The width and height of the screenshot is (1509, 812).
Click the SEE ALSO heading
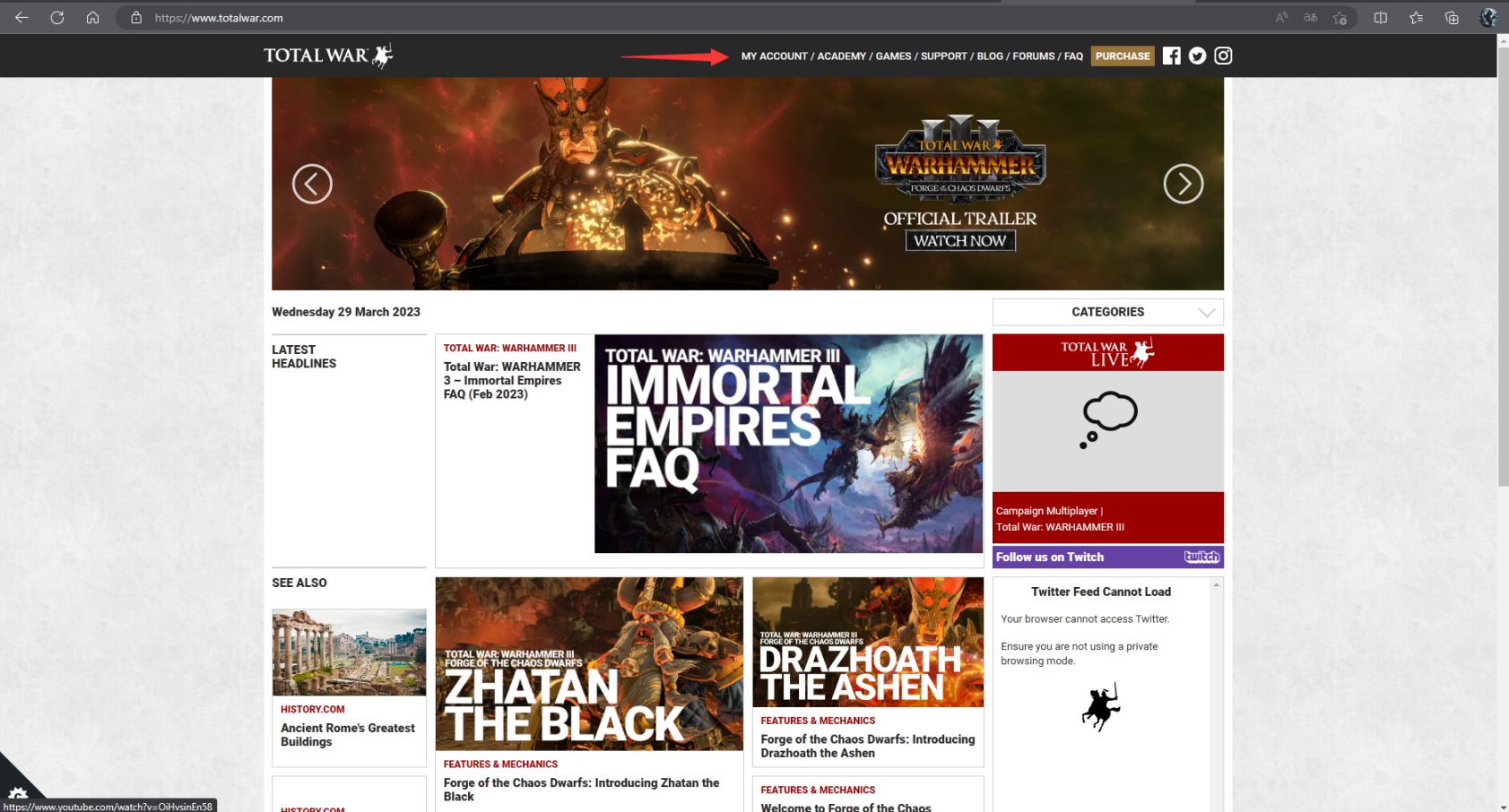[x=299, y=583]
